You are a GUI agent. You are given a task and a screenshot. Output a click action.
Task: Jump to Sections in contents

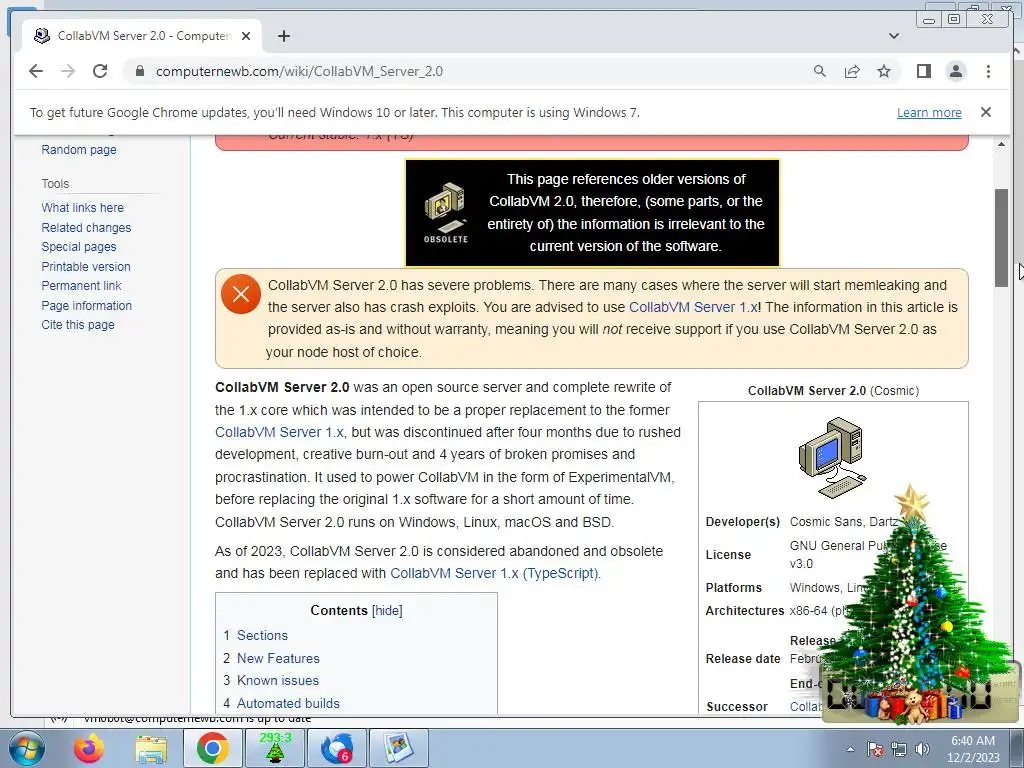coord(262,635)
